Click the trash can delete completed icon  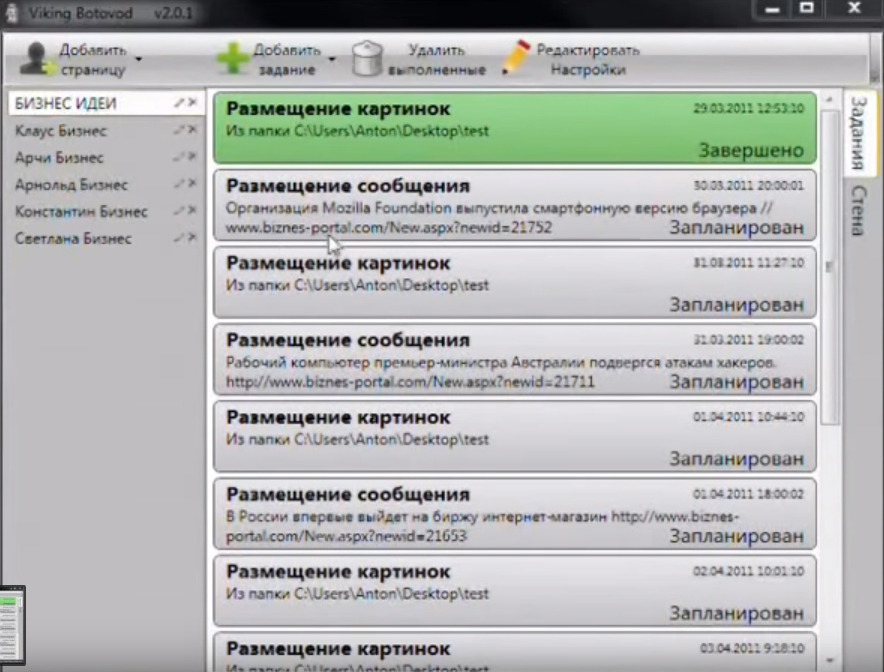coord(368,59)
